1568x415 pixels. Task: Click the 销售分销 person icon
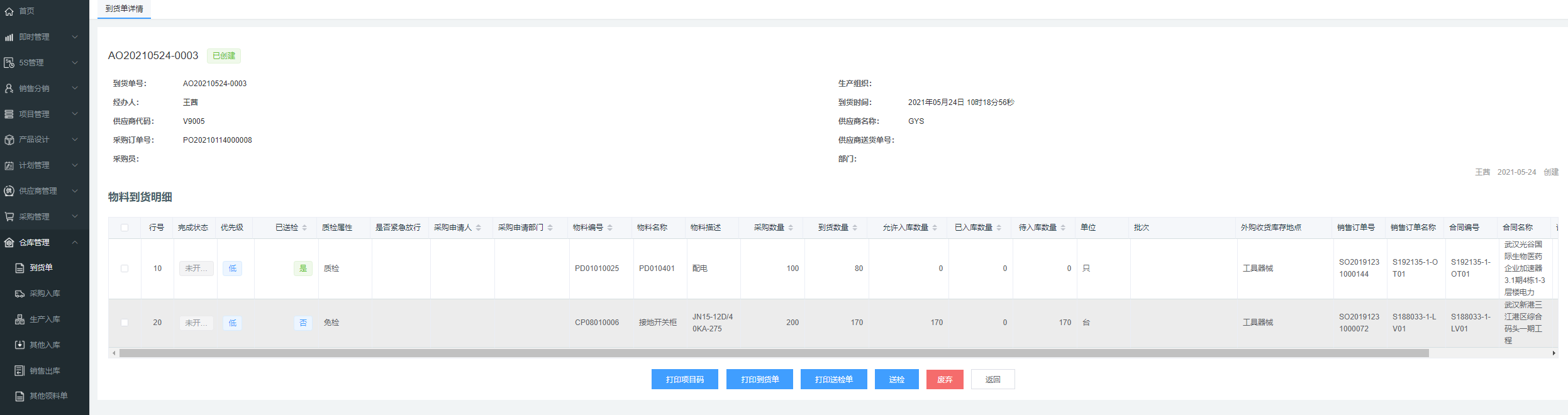tap(9, 89)
